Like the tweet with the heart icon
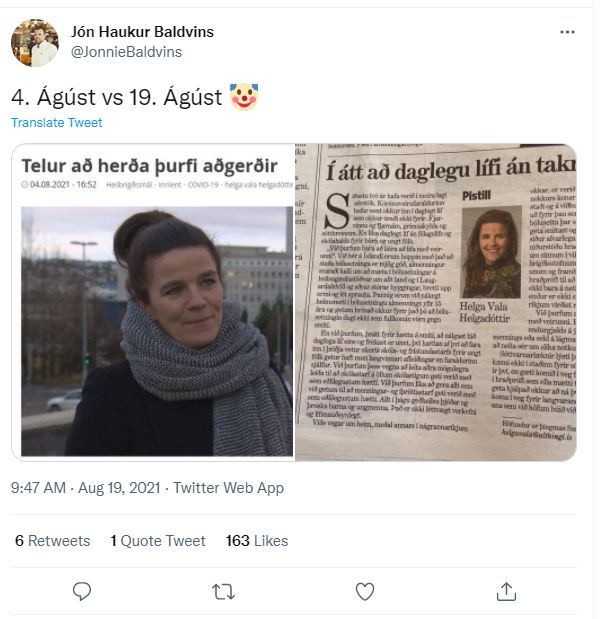This screenshot has height=619, width=603. pos(364,592)
